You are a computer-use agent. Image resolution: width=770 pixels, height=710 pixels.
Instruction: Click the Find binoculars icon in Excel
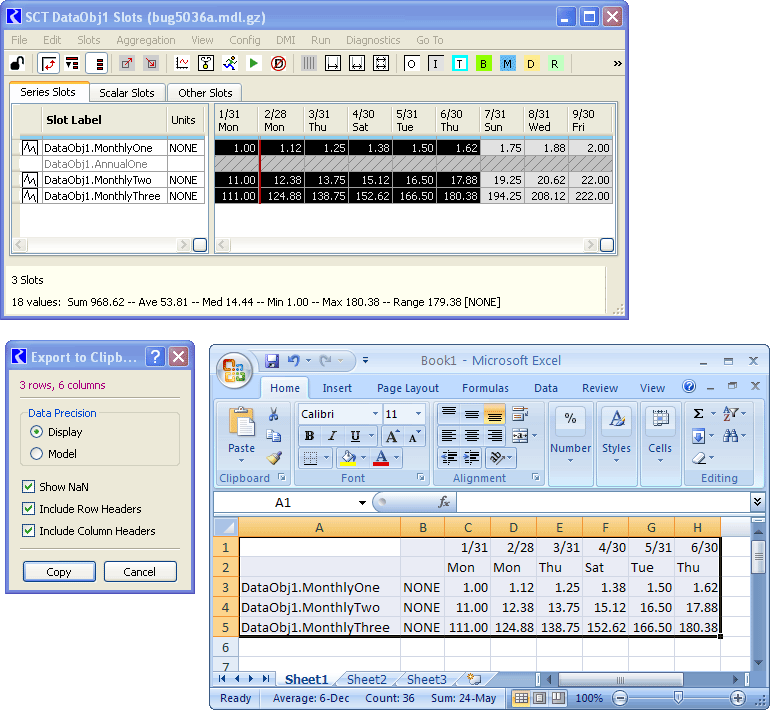(730, 436)
